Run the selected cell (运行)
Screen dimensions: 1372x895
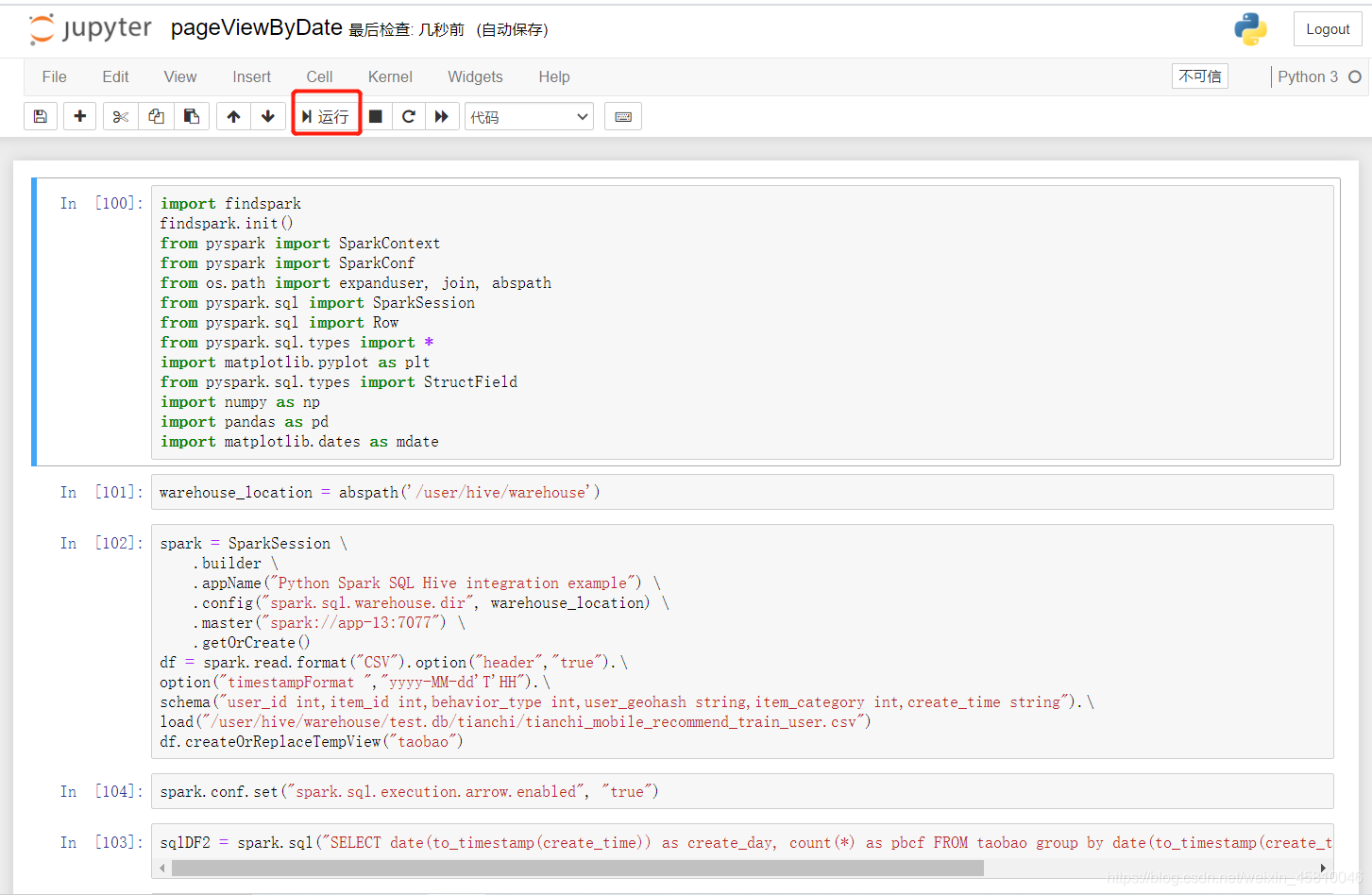(326, 116)
